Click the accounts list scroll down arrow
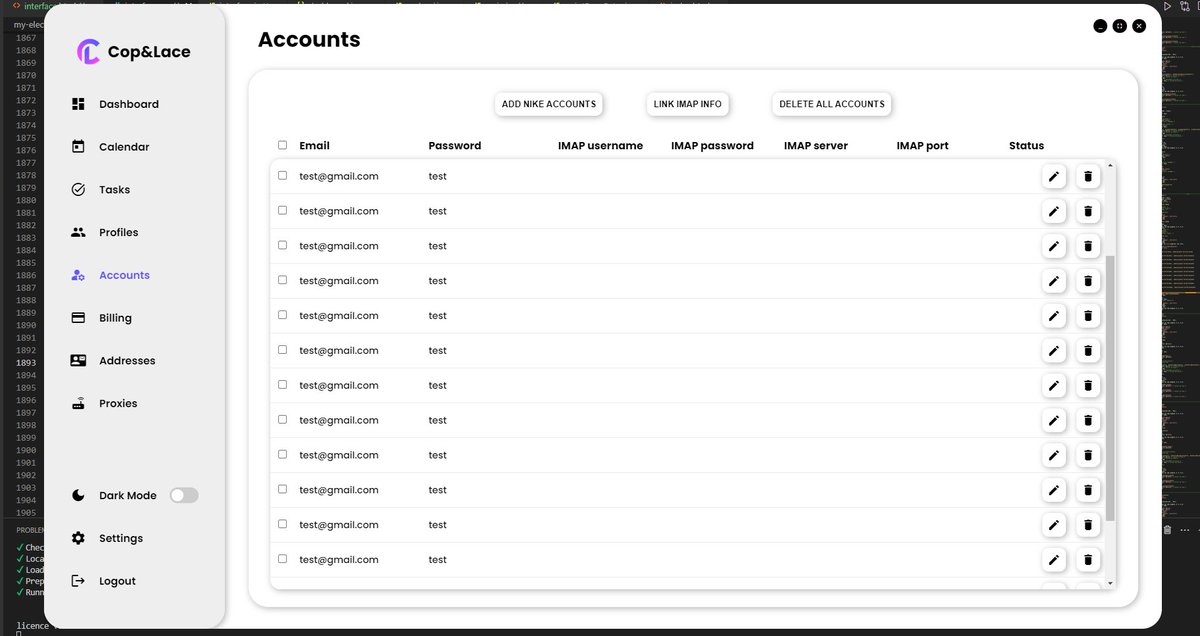The image size is (1200, 636). (1110, 583)
